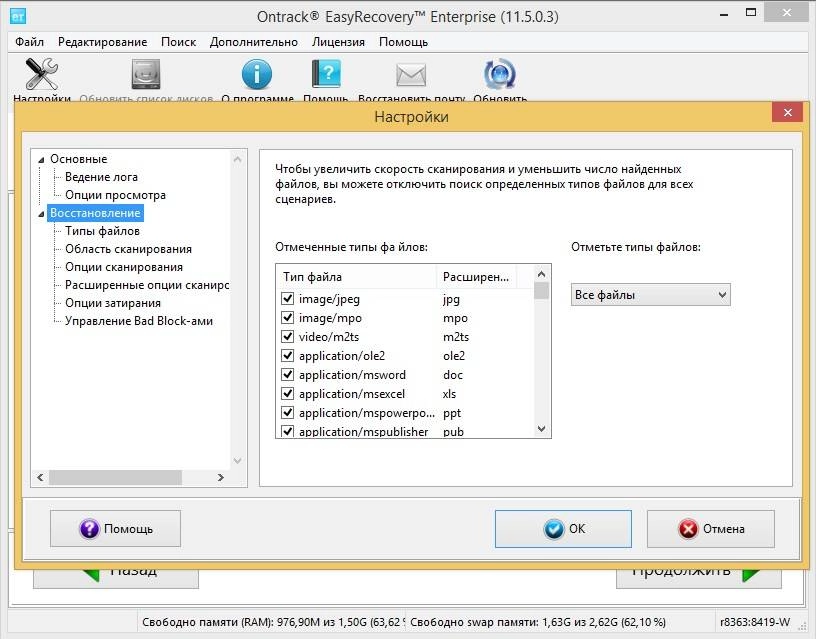Screen dimensions: 816x639
Task: Click the tree horizontal scrollbar thumb
Action: pyautogui.click(x=116, y=477)
